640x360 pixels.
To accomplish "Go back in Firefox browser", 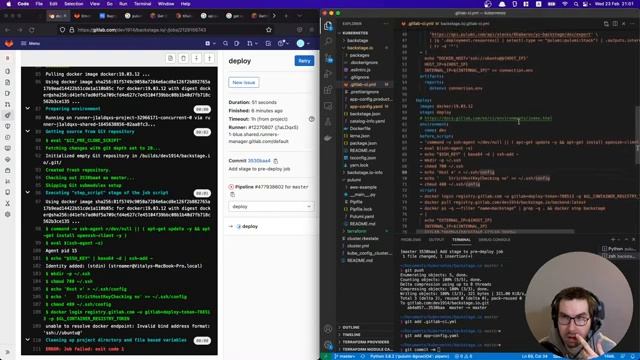I will pyautogui.click(x=8, y=30).
